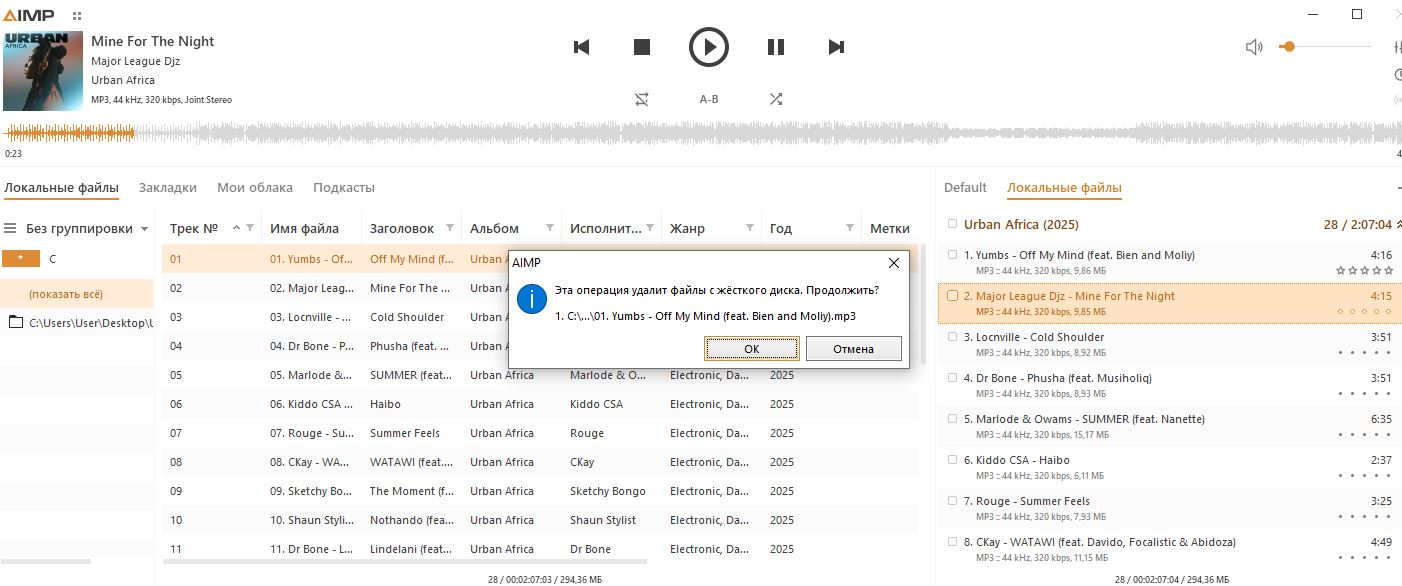Select the Локальные файлы playlist tab beside Default
1402x586 pixels.
[x=1064, y=187]
